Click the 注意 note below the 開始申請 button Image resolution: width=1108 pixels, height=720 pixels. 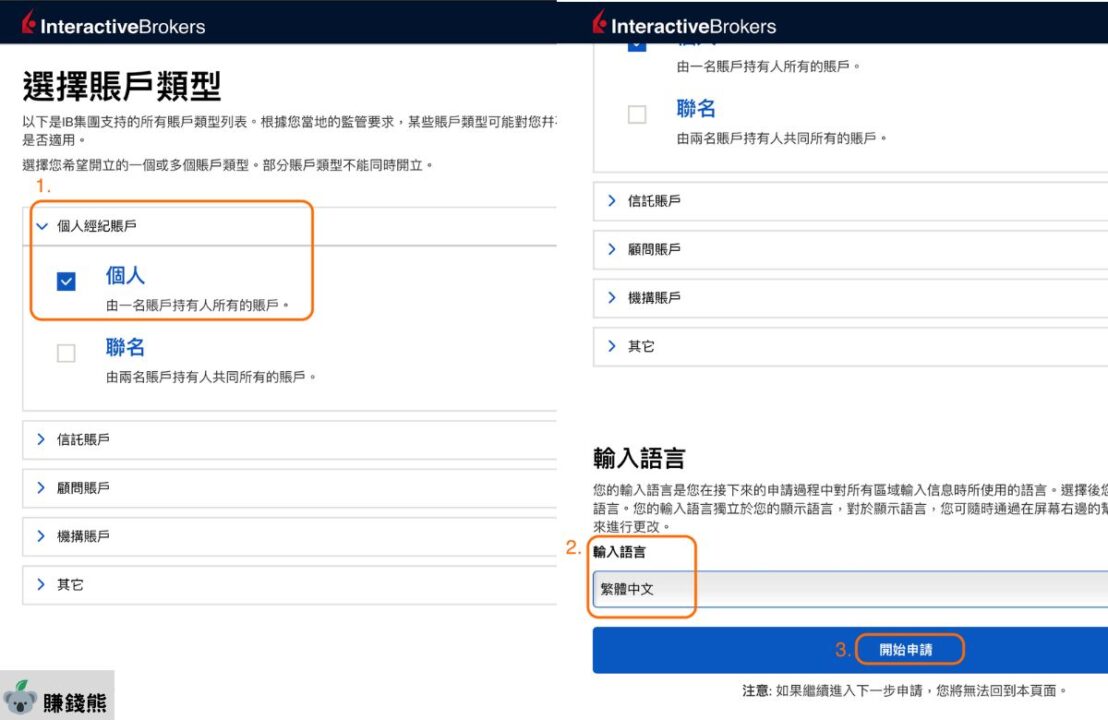pyautogui.click(x=904, y=690)
